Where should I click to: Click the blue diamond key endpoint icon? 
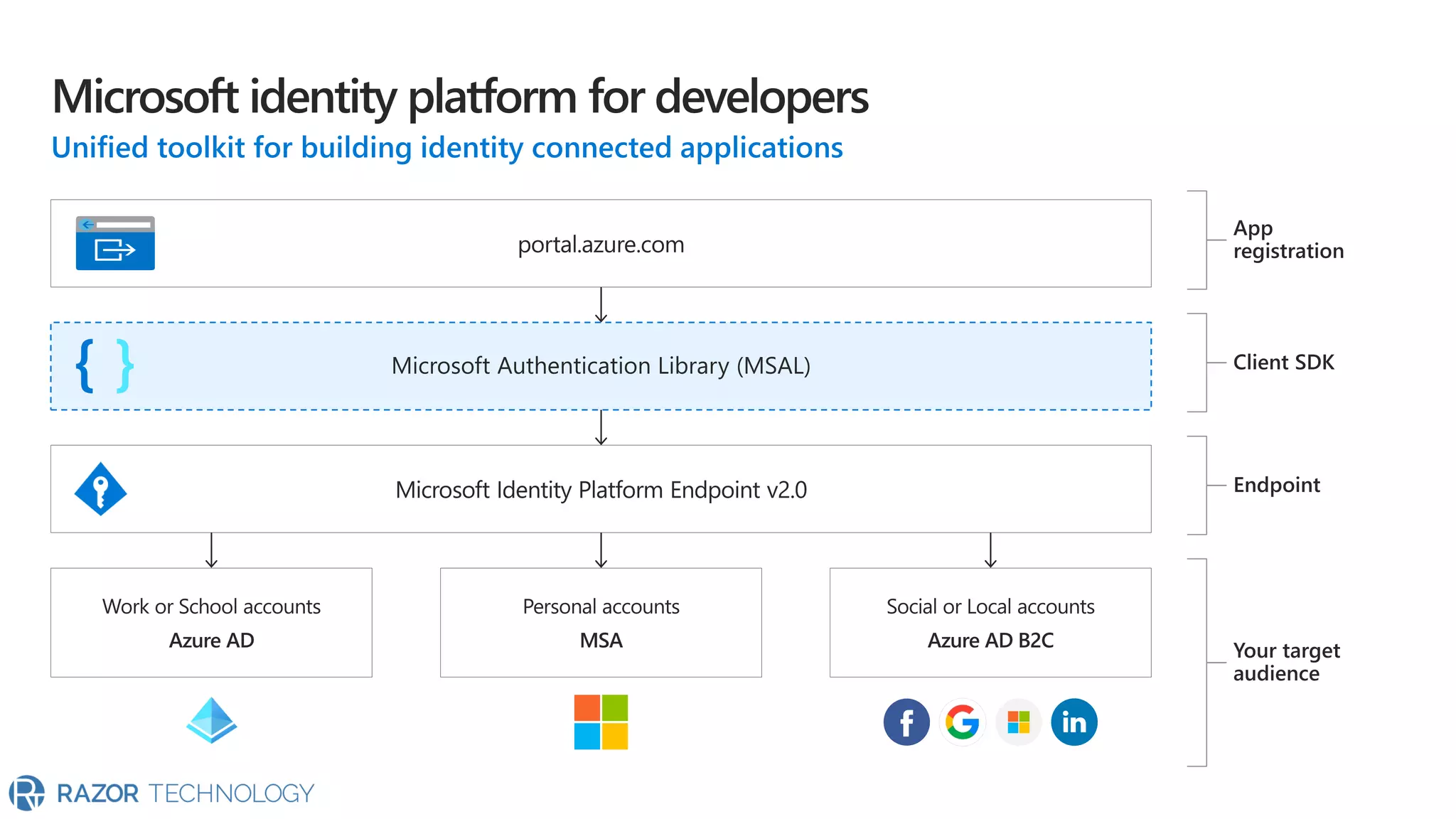point(101,489)
